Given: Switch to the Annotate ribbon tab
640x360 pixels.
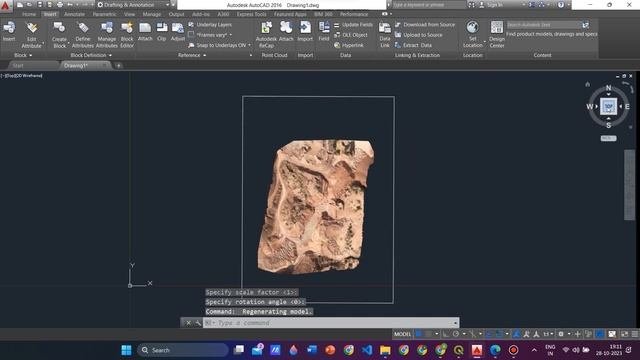Looking at the screenshot, I should (74, 14).
